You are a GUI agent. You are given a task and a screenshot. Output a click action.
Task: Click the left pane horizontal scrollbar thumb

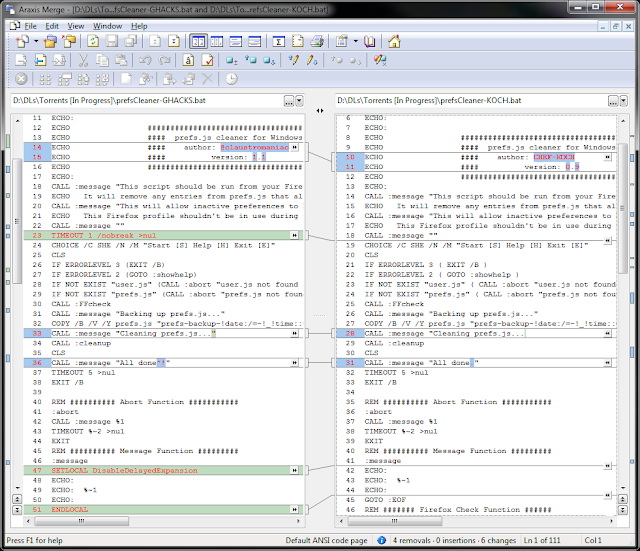(x=82, y=521)
